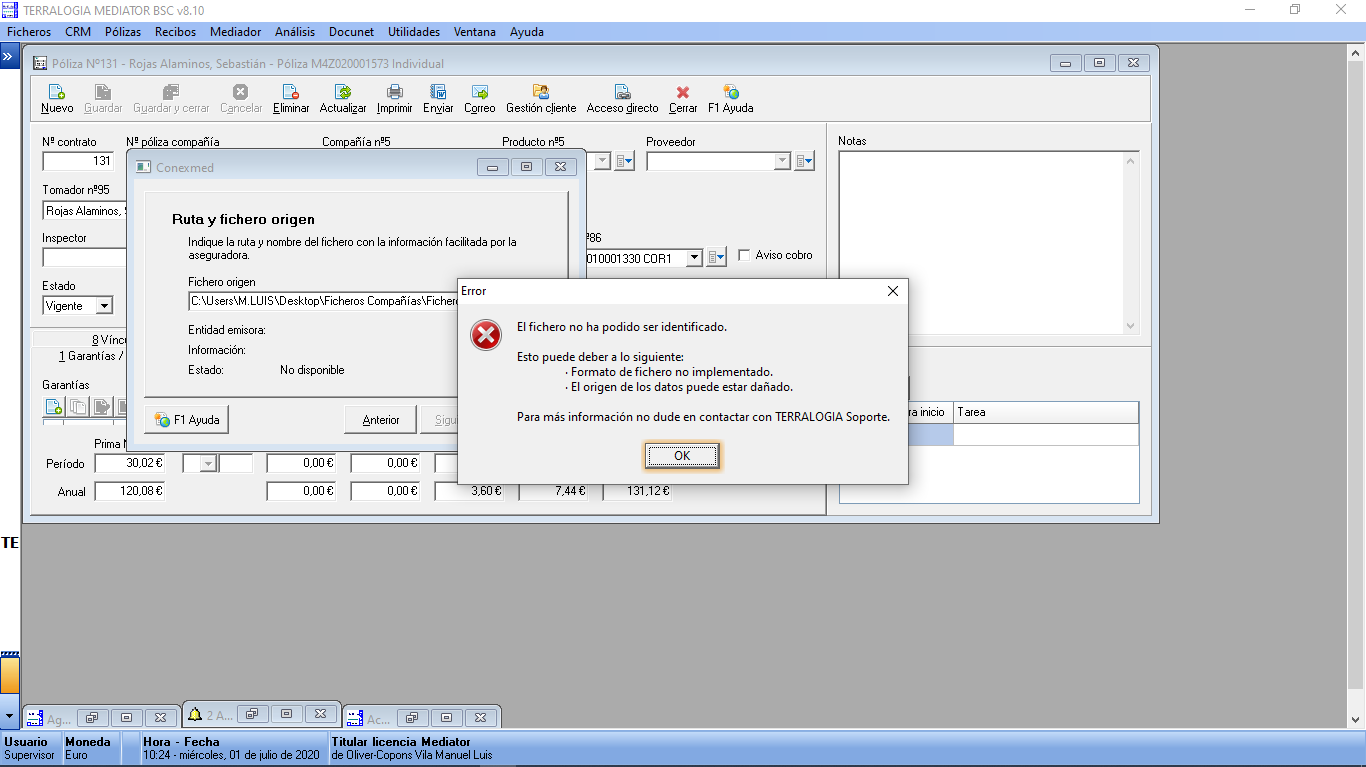The width and height of the screenshot is (1366, 767).
Task: Close the Error dialog with X
Action: (x=893, y=291)
